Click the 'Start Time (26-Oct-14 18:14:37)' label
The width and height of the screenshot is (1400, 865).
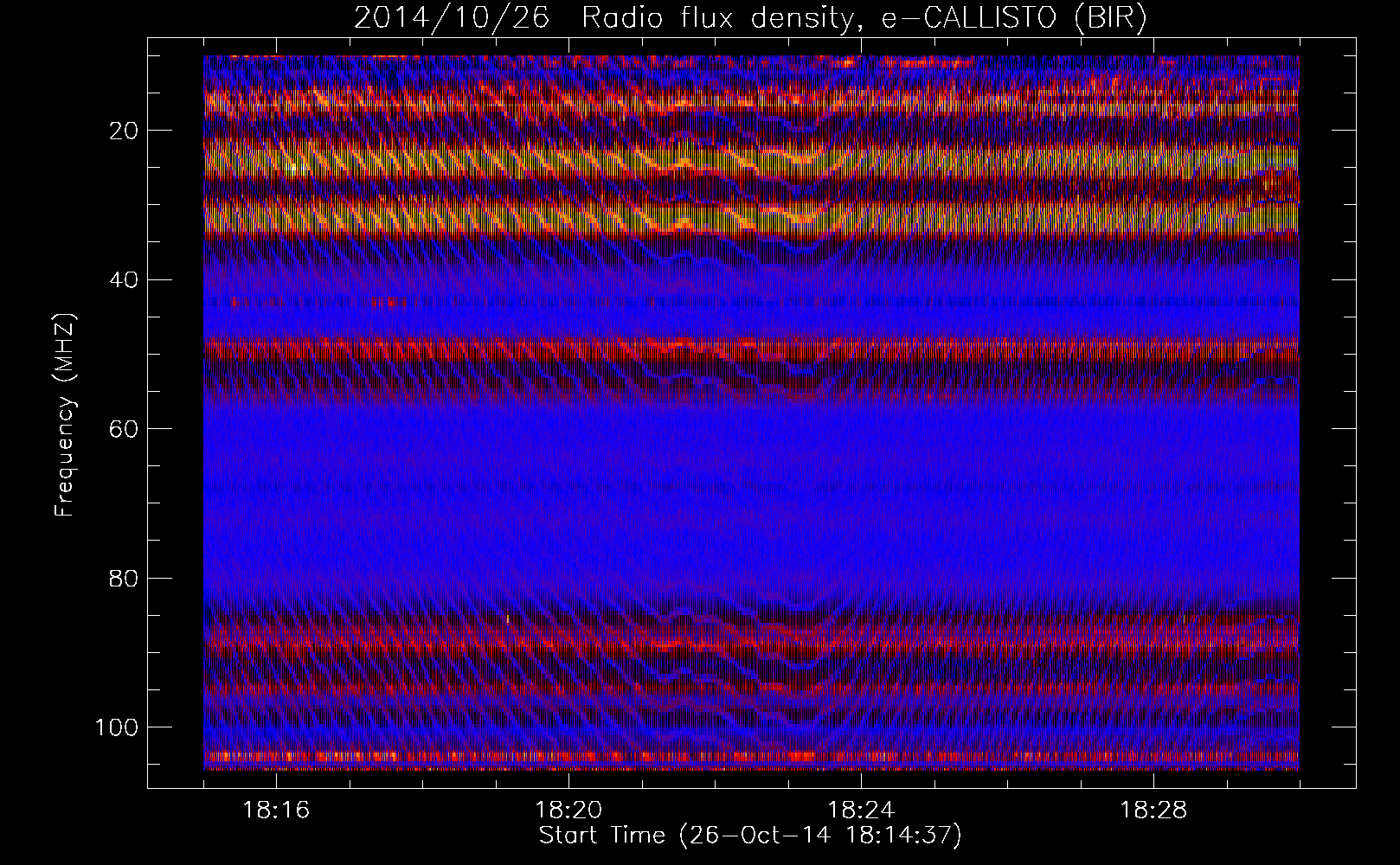[750, 836]
